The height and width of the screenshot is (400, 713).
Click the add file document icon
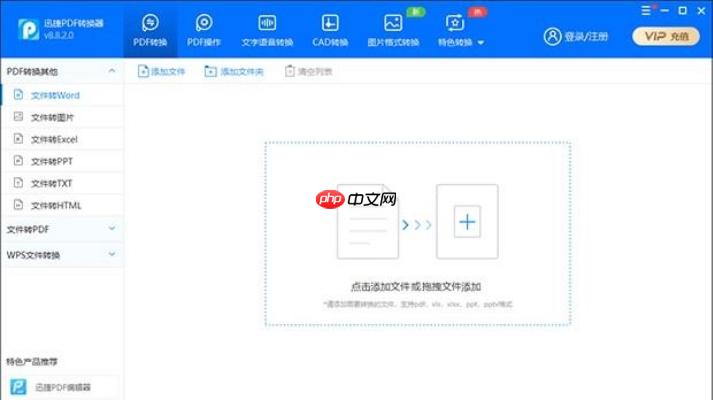click(143, 71)
